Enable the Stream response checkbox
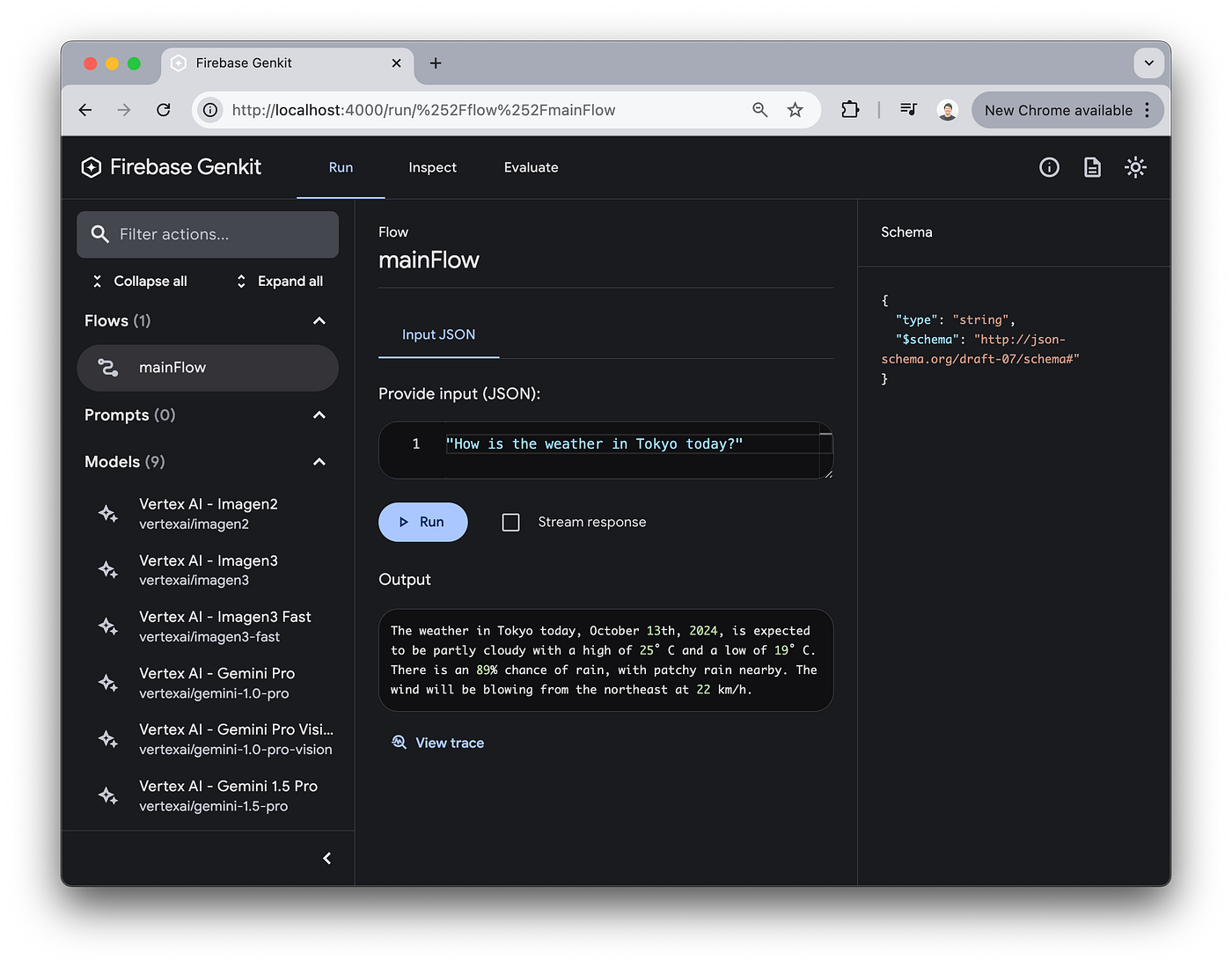The image size is (1232, 967). coord(510,523)
